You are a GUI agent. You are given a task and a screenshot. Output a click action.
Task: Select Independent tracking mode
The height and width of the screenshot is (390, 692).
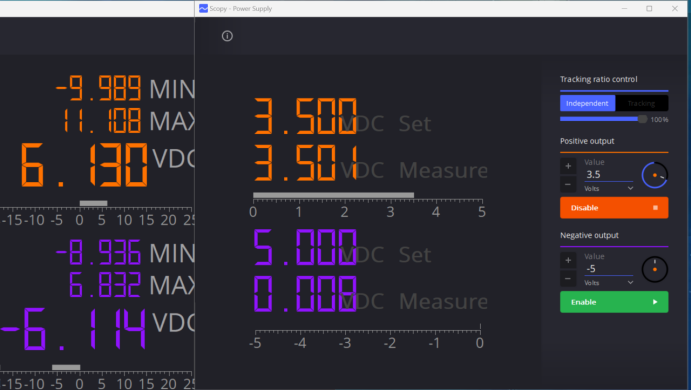point(587,103)
